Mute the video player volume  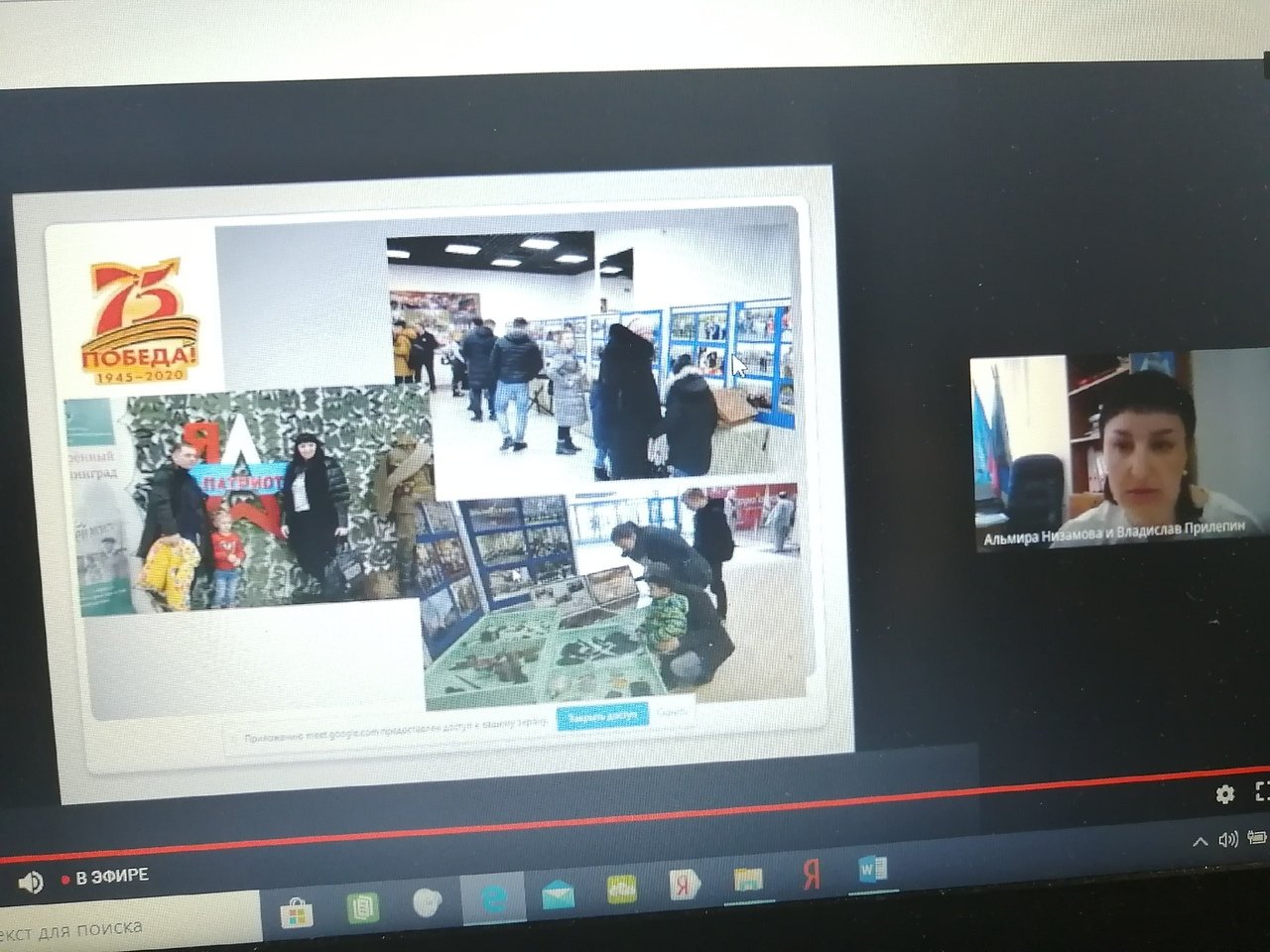coord(31,882)
